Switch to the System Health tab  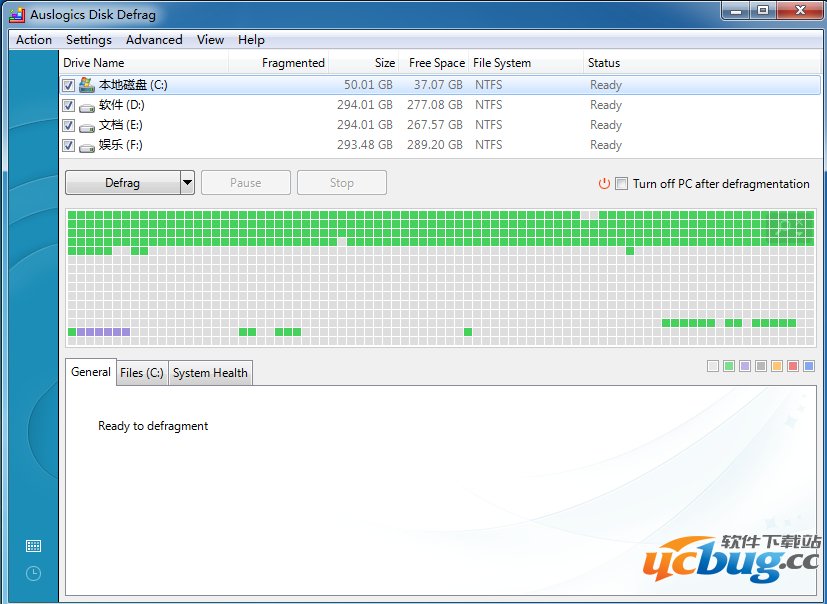coord(209,372)
